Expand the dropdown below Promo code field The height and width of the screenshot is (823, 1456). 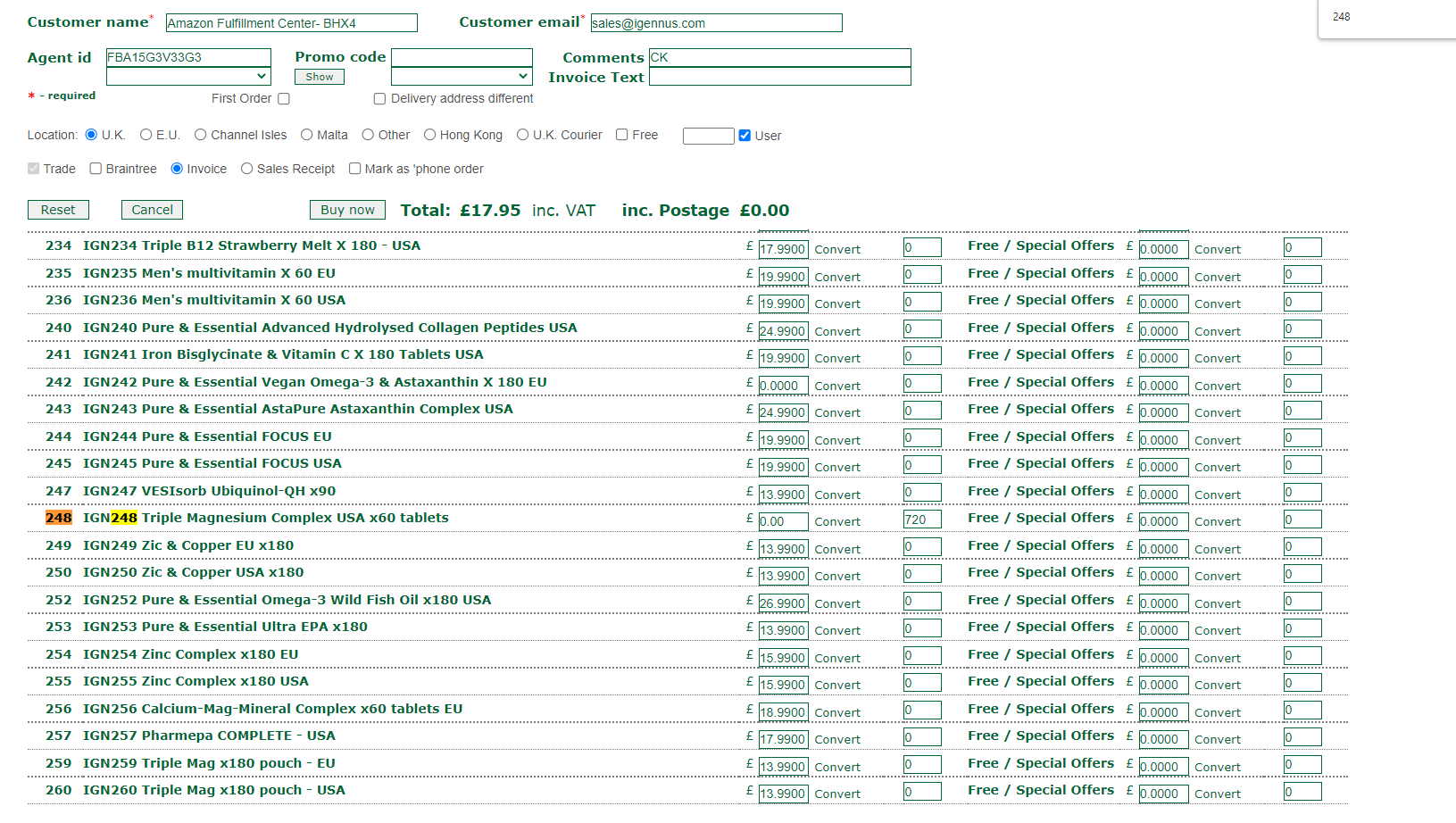462,77
